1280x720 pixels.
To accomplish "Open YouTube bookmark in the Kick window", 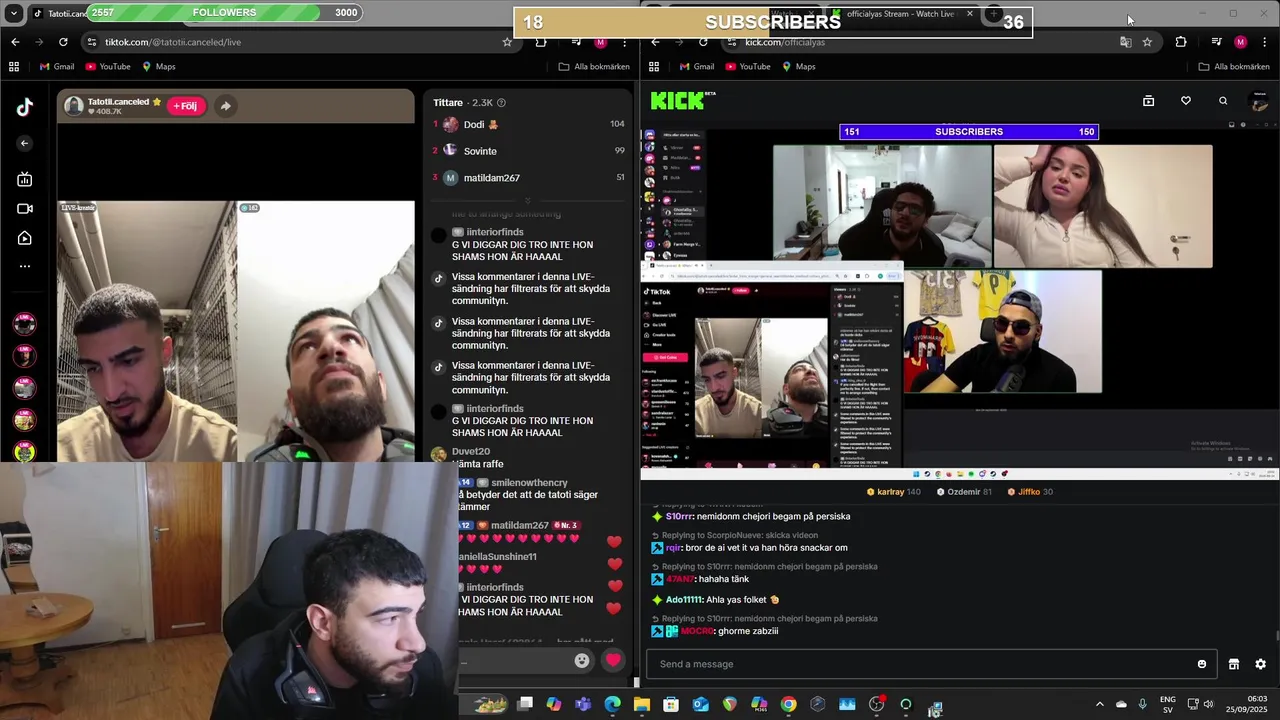I will (748, 67).
